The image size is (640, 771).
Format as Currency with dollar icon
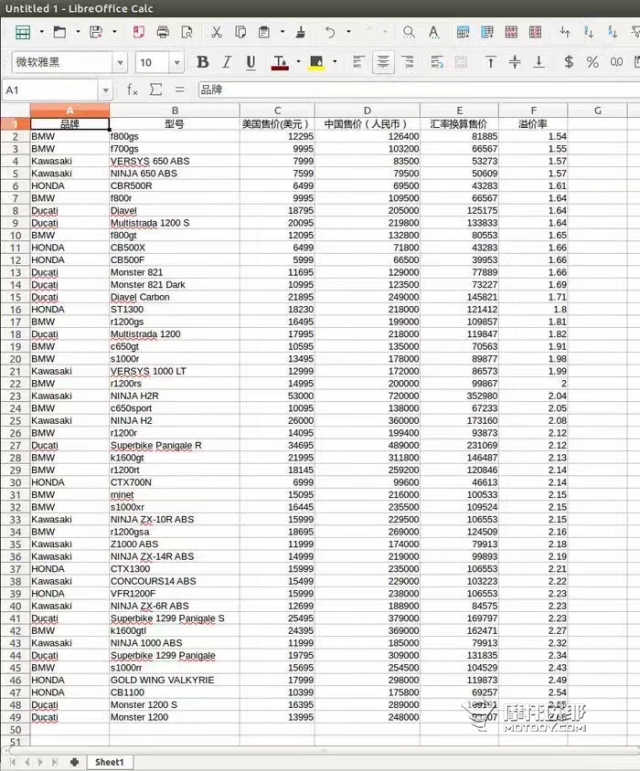click(569, 62)
